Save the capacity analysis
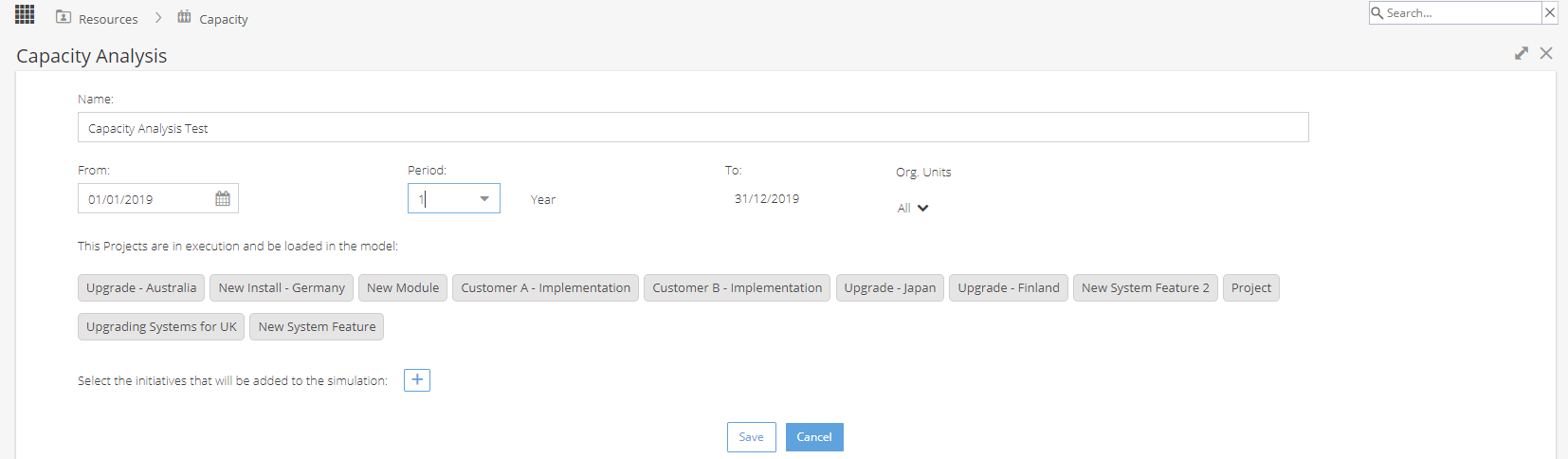This screenshot has height=459, width=1568. 752,437
